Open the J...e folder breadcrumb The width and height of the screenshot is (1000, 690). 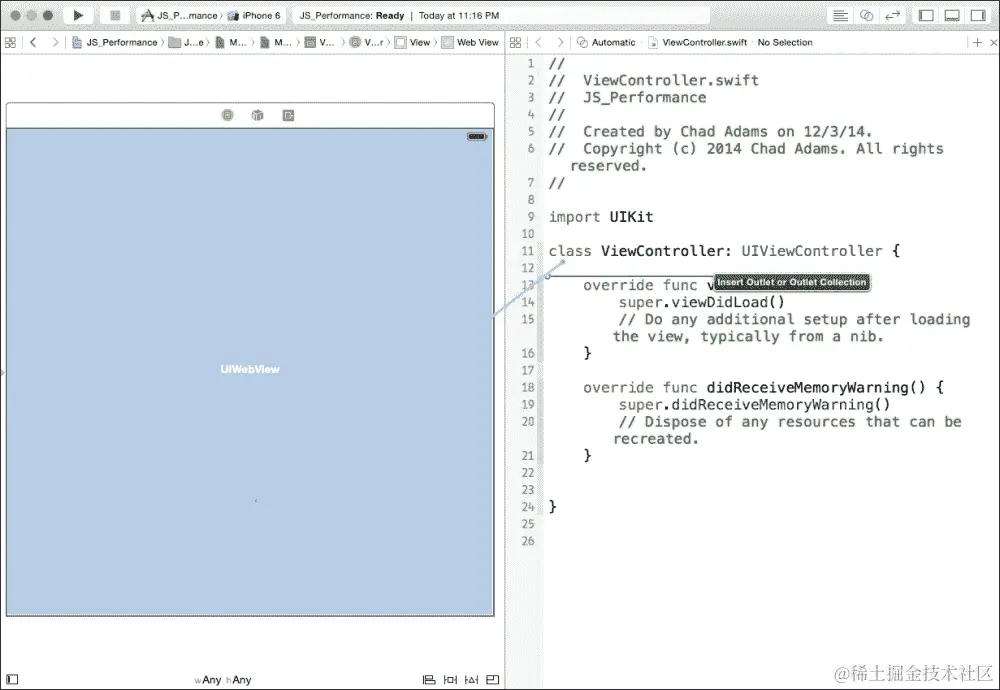186,43
